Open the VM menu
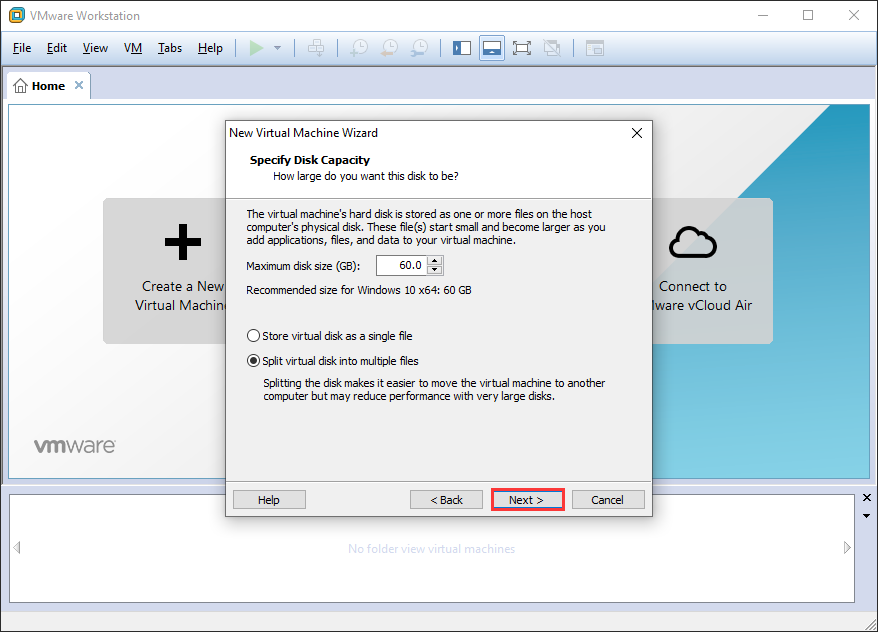Image resolution: width=878 pixels, height=632 pixels. (x=133, y=48)
